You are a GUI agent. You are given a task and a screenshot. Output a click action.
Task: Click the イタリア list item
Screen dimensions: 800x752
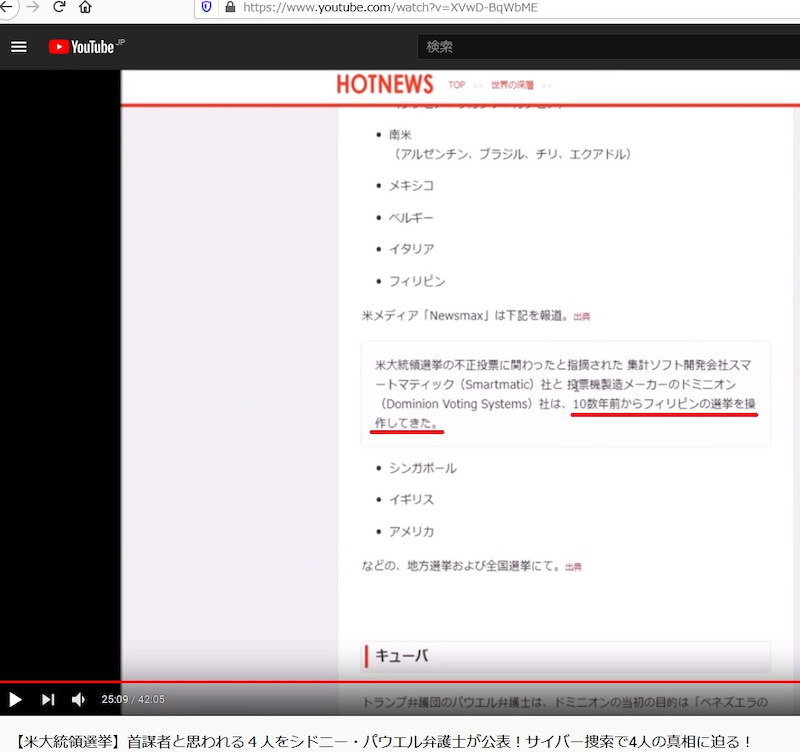click(x=411, y=249)
